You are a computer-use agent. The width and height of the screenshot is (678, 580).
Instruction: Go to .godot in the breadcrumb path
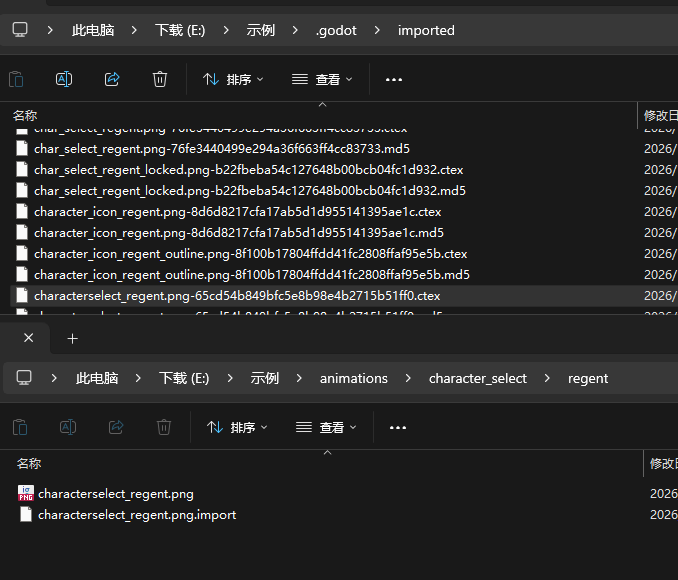click(x=336, y=30)
